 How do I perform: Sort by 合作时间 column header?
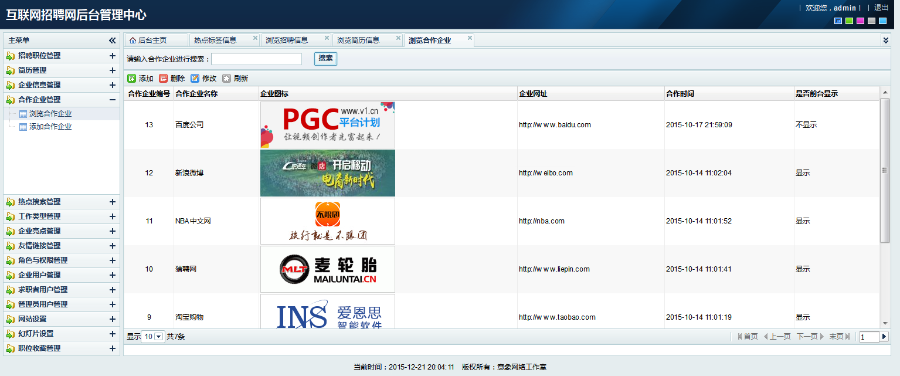coord(728,94)
